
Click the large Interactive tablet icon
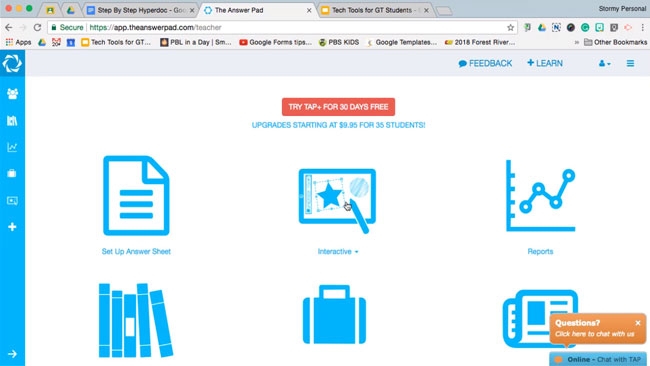(337, 201)
